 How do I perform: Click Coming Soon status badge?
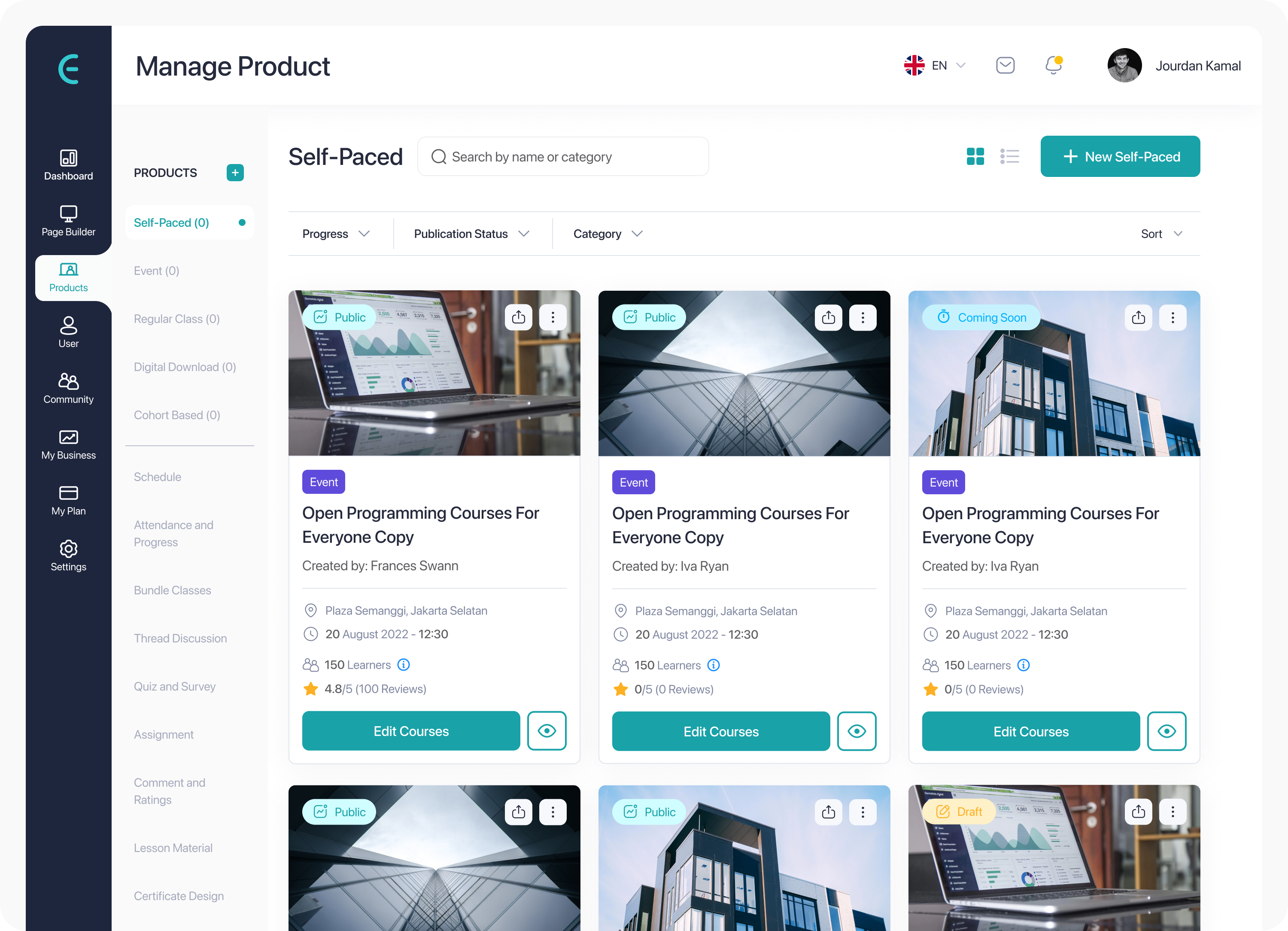(x=981, y=317)
